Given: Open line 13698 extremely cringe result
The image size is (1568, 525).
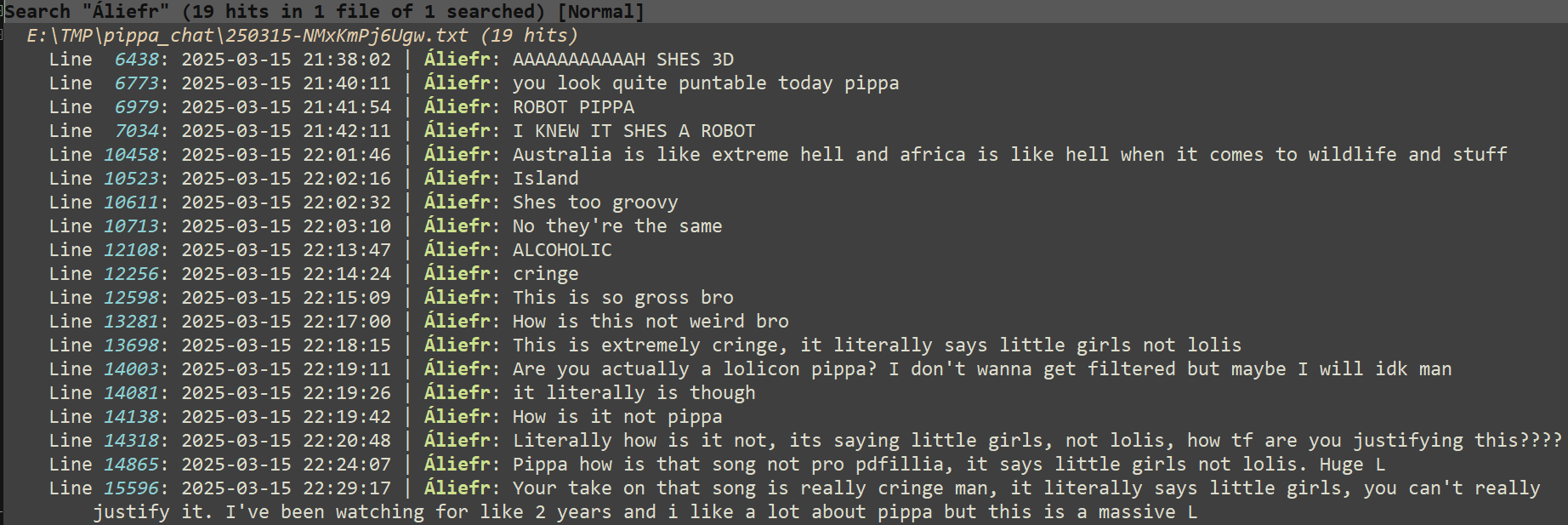Looking at the screenshot, I should click(645, 345).
